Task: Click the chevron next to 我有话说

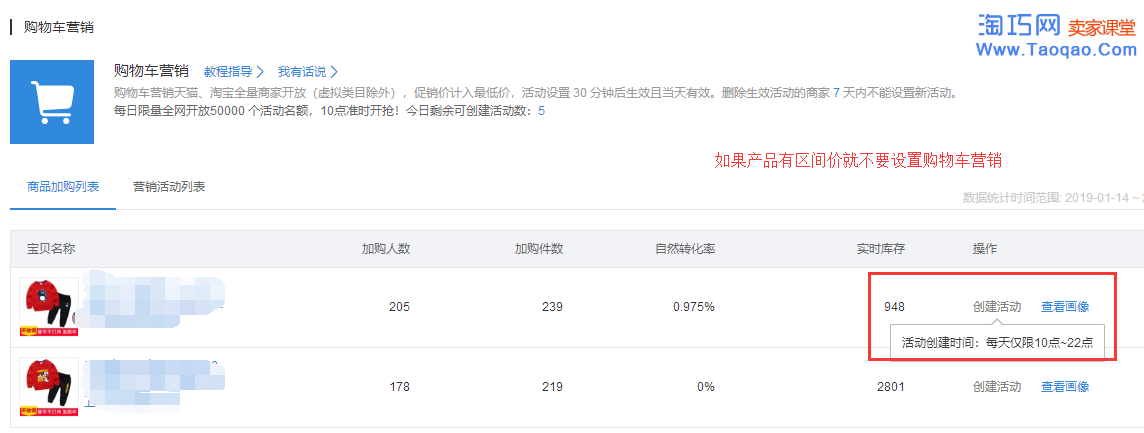Action: click(334, 72)
